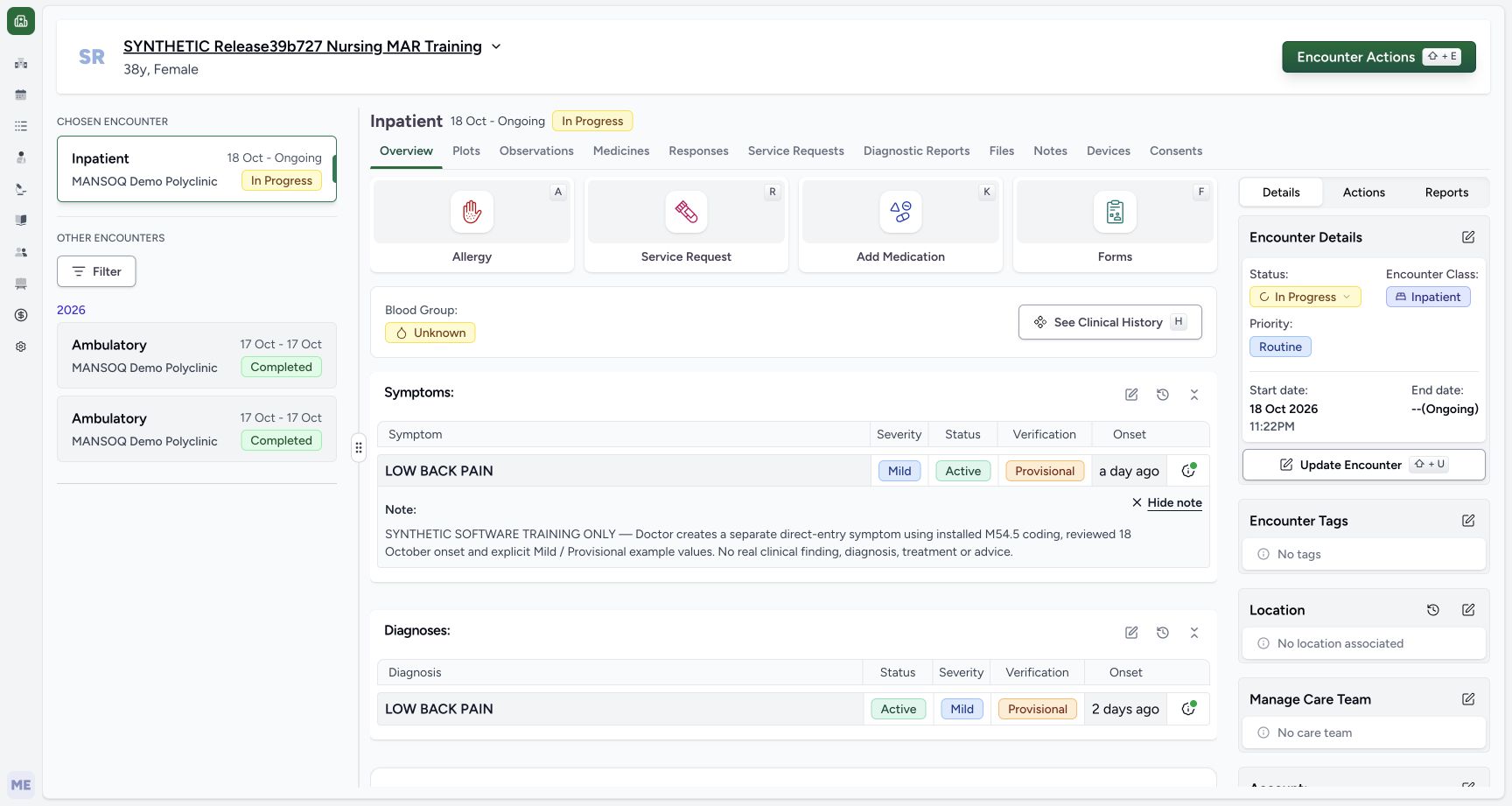Go to the Medicines tab
This screenshot has width=1512, height=806.
point(621,151)
